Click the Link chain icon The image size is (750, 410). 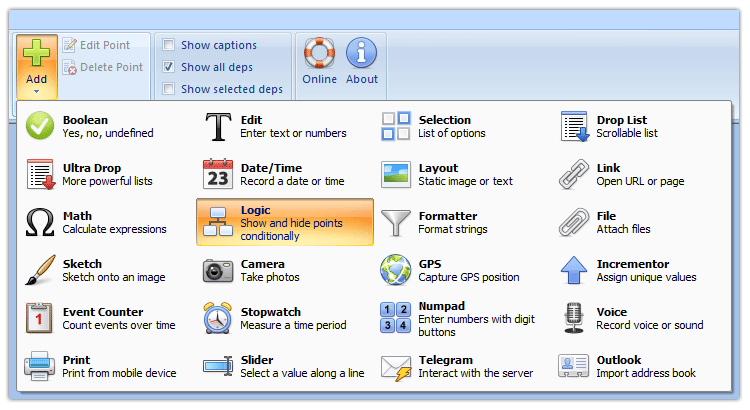[574, 174]
